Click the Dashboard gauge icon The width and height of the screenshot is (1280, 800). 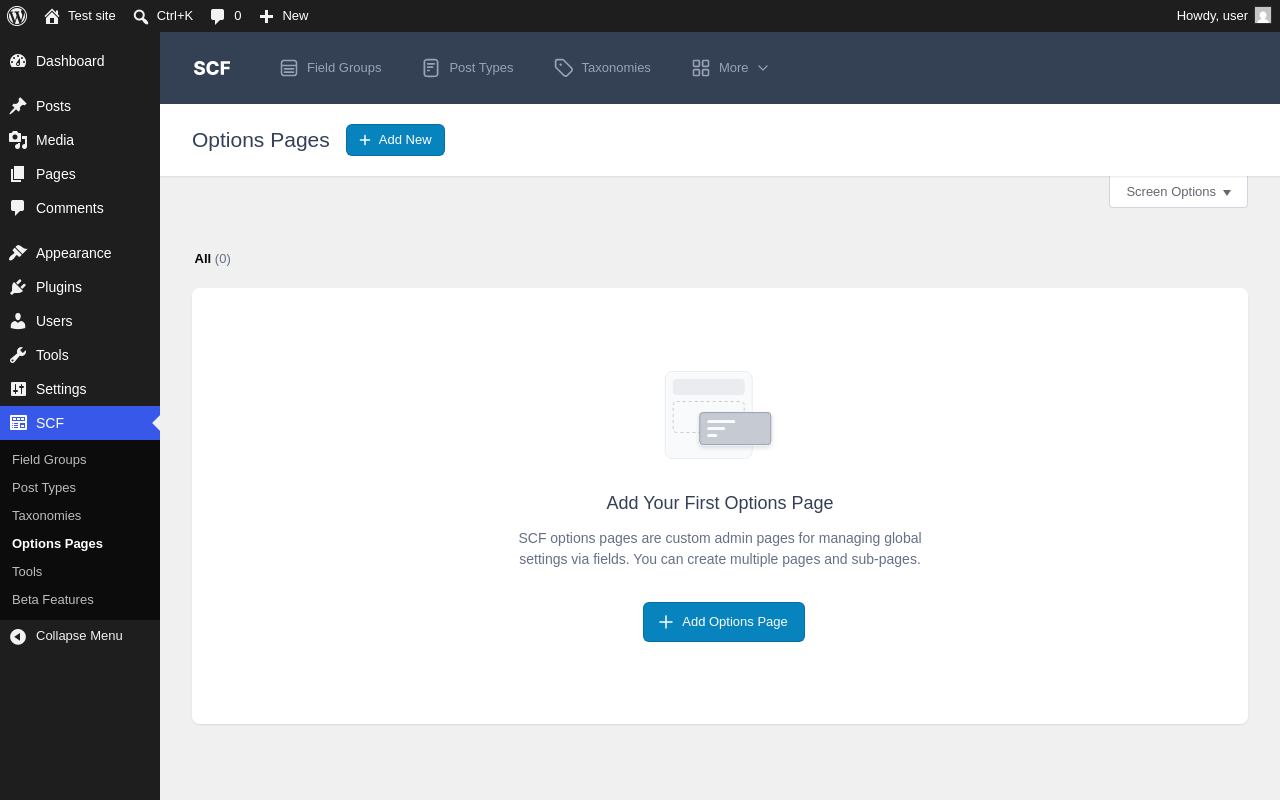pyautogui.click(x=18, y=61)
